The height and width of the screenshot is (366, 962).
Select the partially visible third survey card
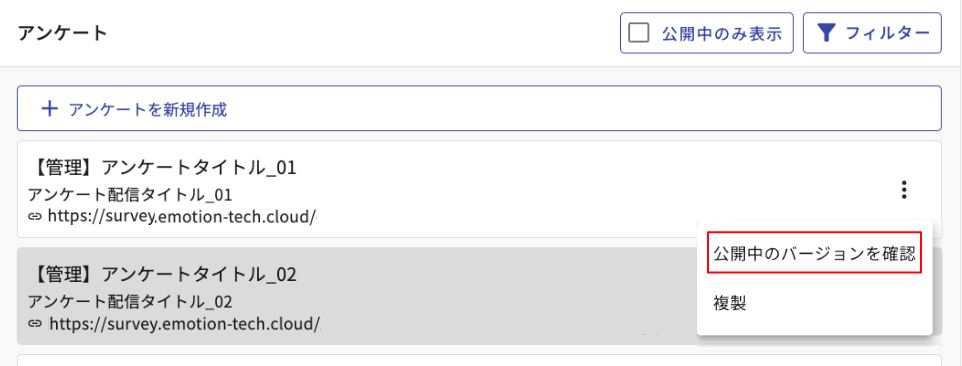click(479, 360)
